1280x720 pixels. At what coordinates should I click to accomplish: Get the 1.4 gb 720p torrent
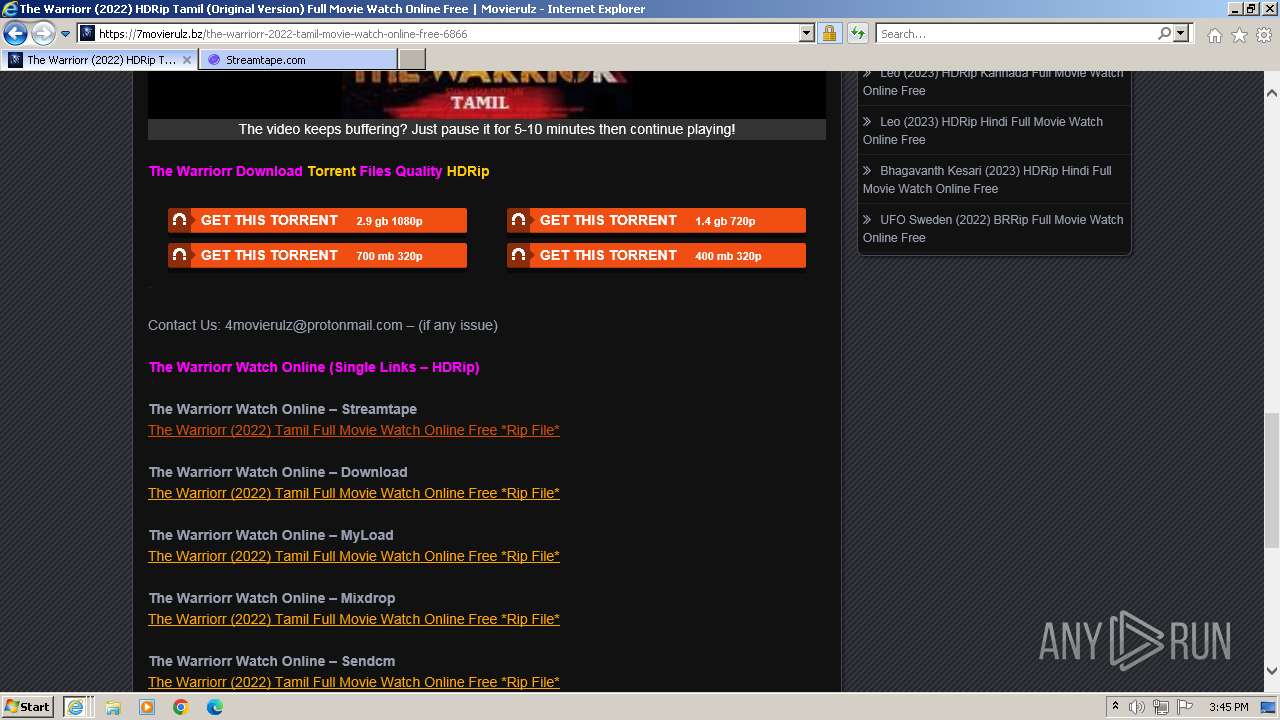point(656,221)
